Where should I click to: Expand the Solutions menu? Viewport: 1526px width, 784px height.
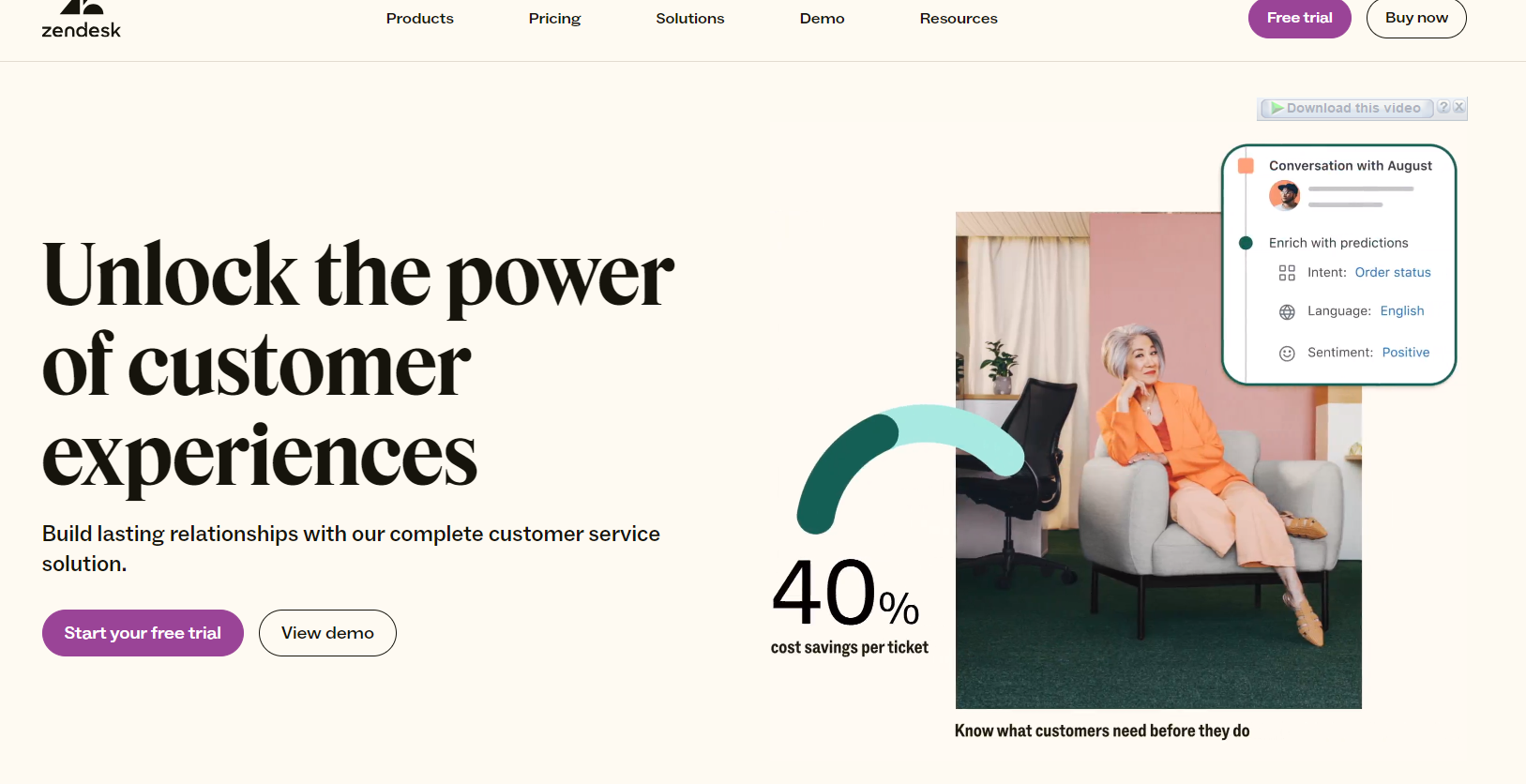[x=689, y=19]
